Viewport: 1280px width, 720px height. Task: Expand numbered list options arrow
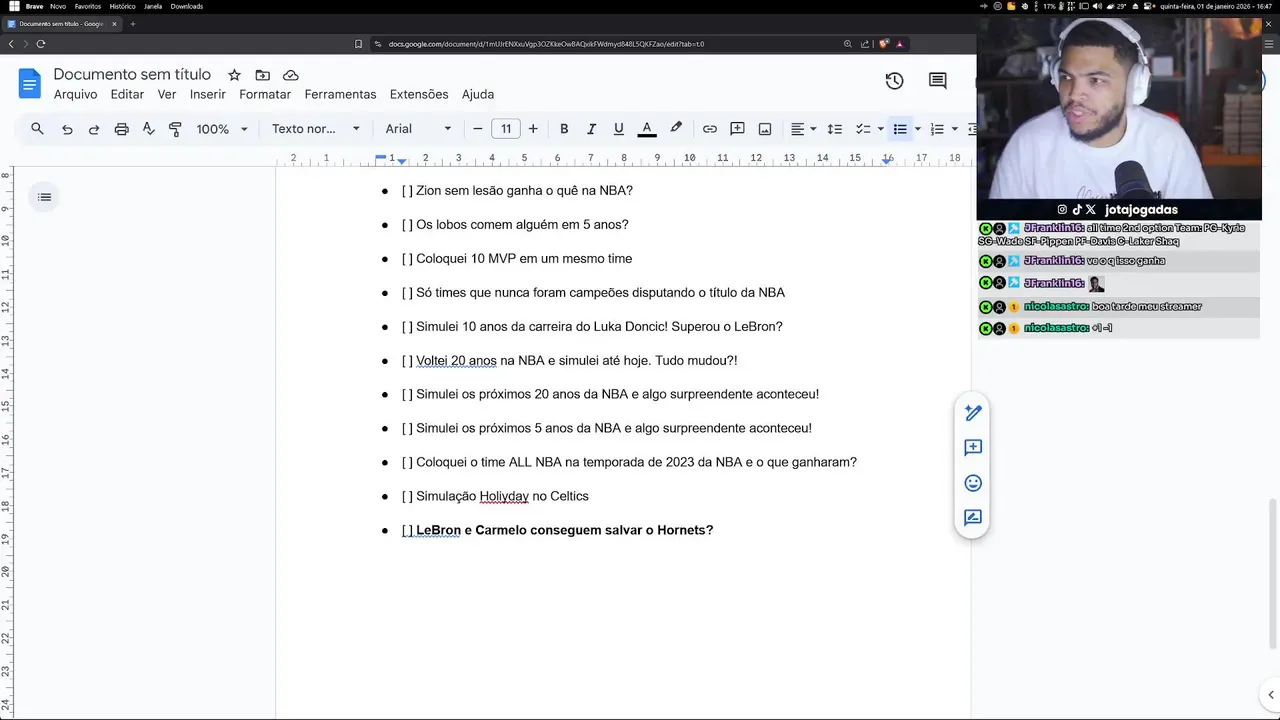coord(954,129)
